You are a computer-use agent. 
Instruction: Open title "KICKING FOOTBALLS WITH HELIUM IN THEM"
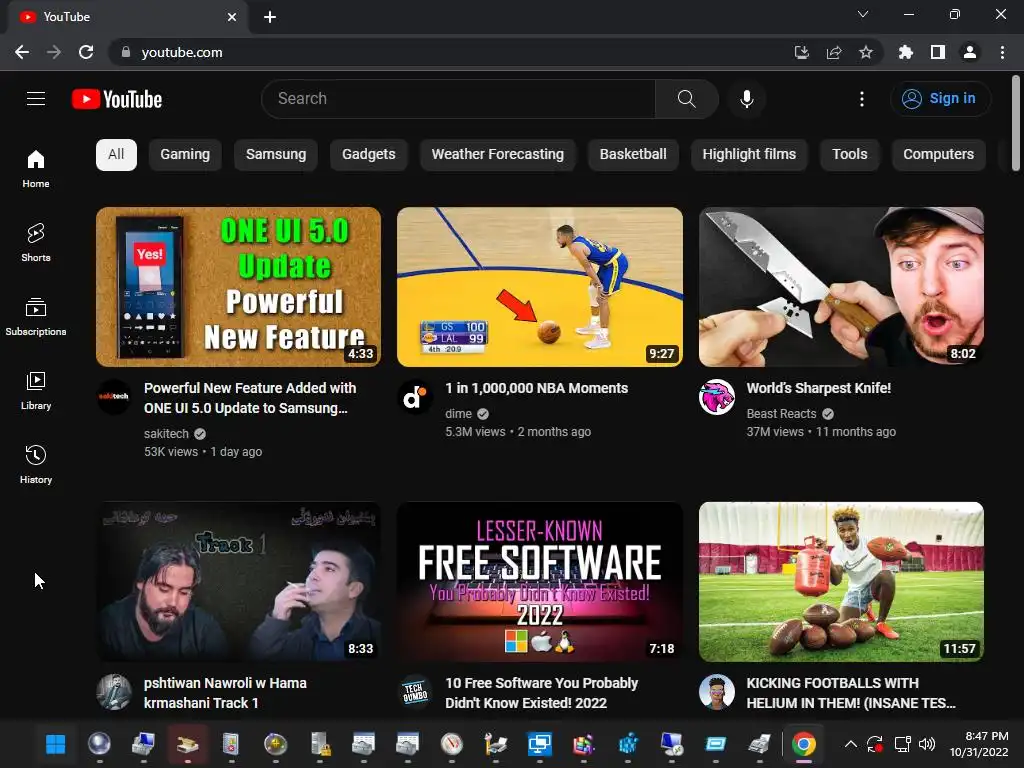tap(851, 693)
